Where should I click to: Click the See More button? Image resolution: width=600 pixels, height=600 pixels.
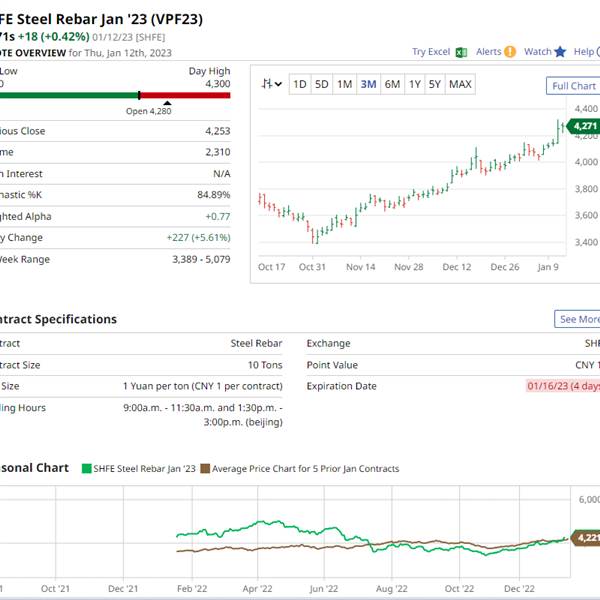coord(578,319)
